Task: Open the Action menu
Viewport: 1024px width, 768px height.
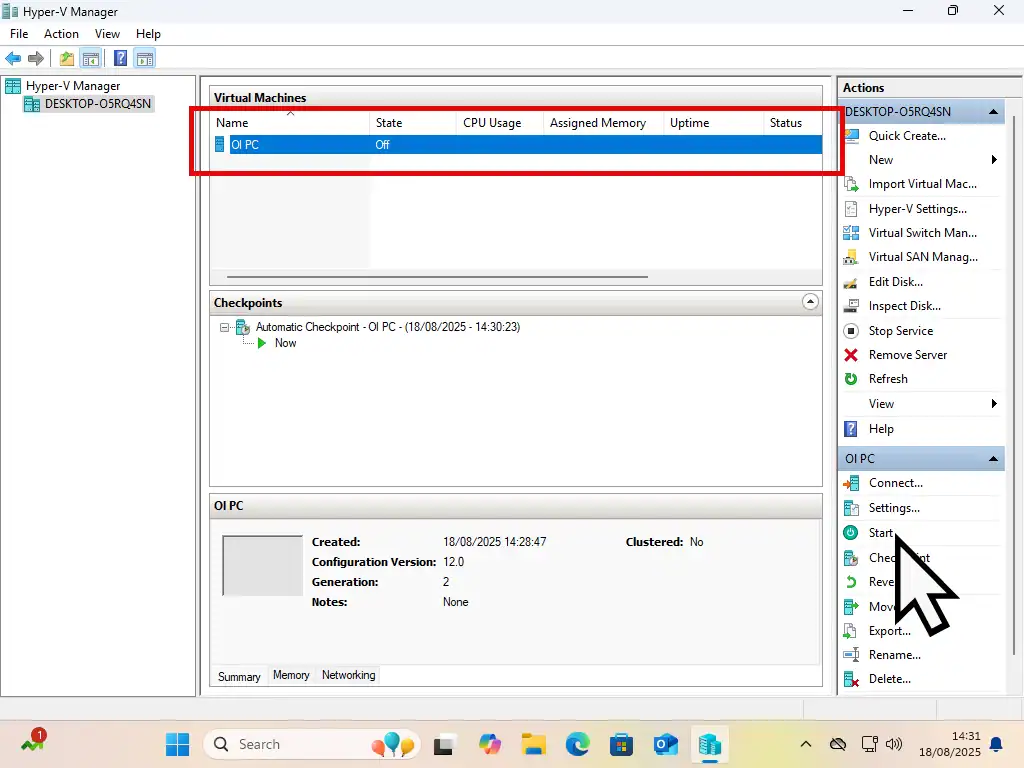Action: (61, 34)
